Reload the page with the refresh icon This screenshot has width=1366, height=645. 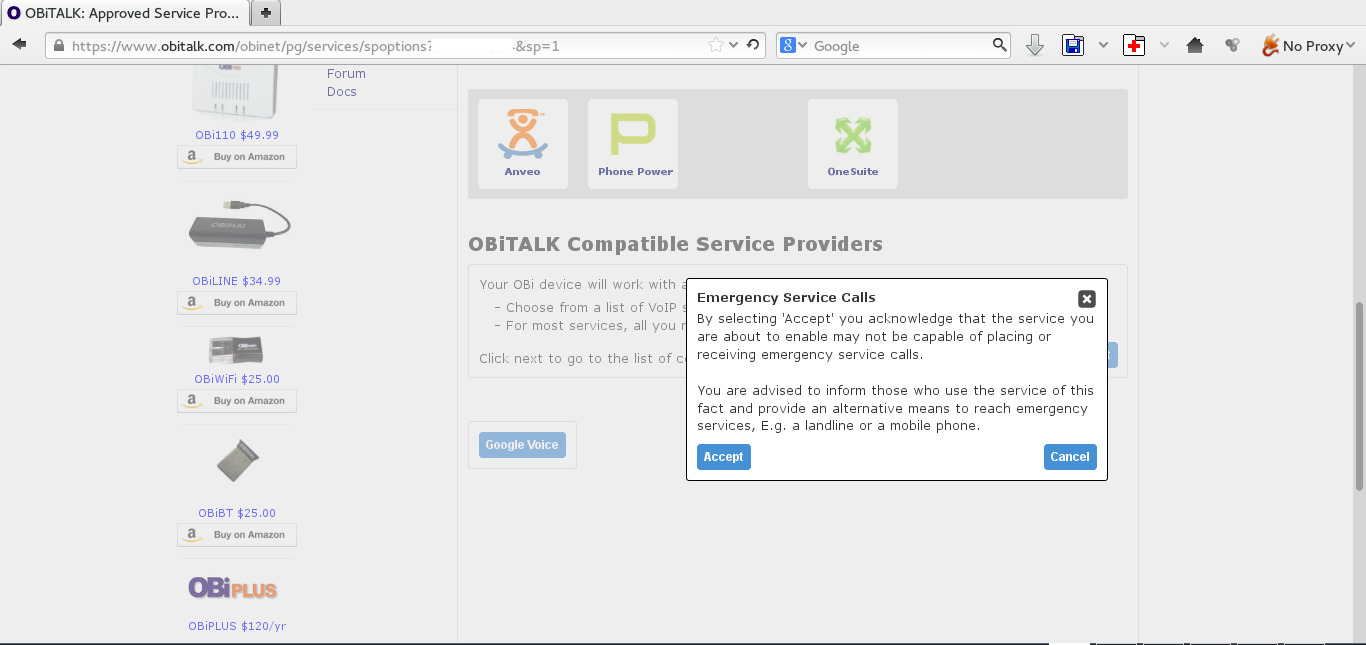click(753, 45)
